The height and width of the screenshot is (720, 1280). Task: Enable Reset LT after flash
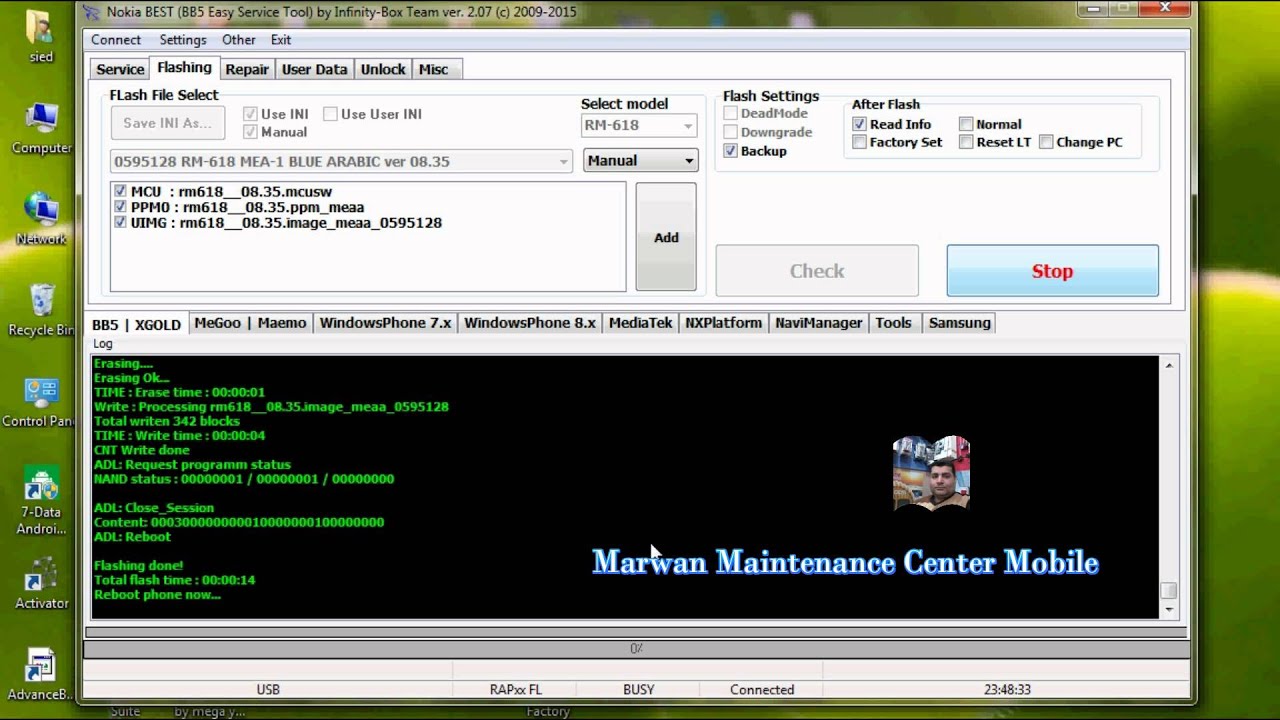tap(966, 142)
